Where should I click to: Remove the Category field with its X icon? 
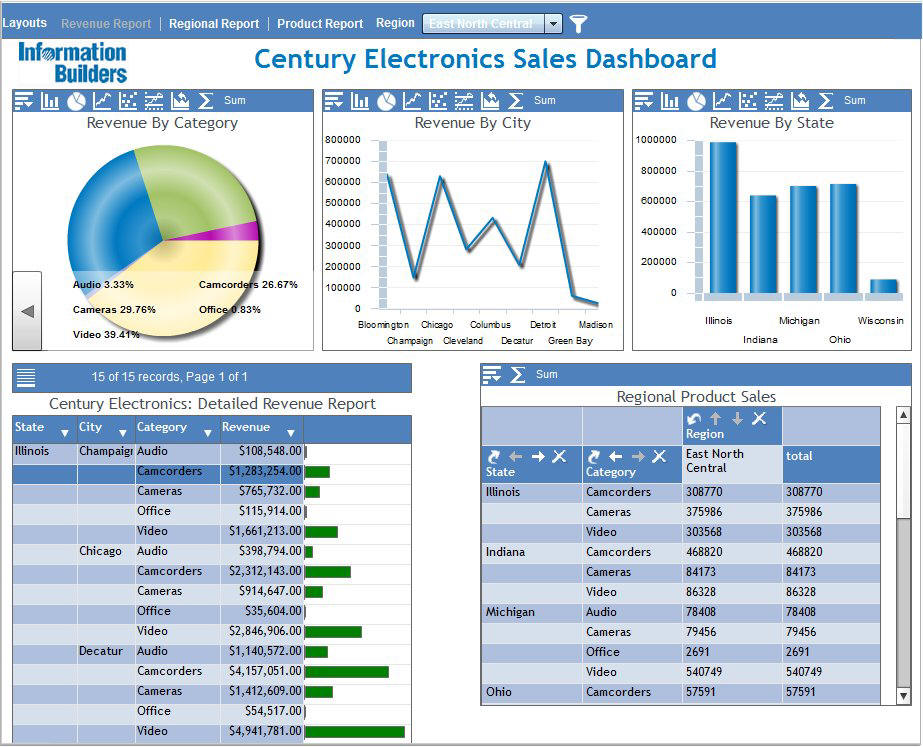[659, 456]
